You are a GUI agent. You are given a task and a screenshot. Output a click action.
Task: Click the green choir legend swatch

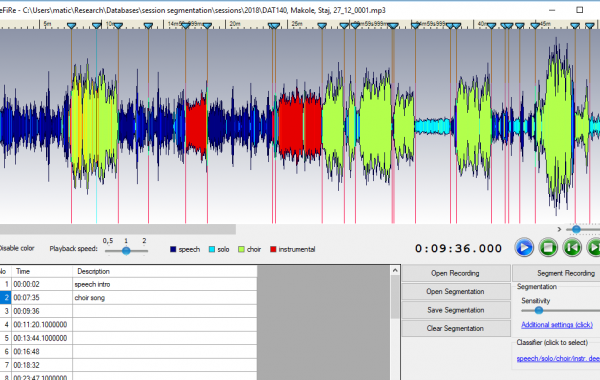[x=241, y=250]
